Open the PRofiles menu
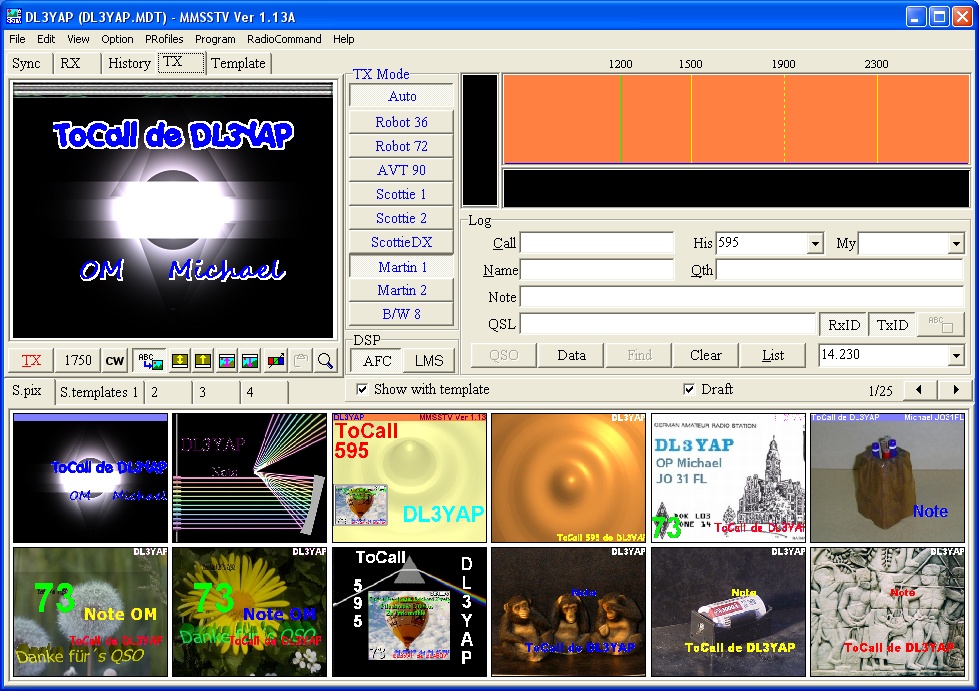The width and height of the screenshot is (979, 691). coord(164,39)
